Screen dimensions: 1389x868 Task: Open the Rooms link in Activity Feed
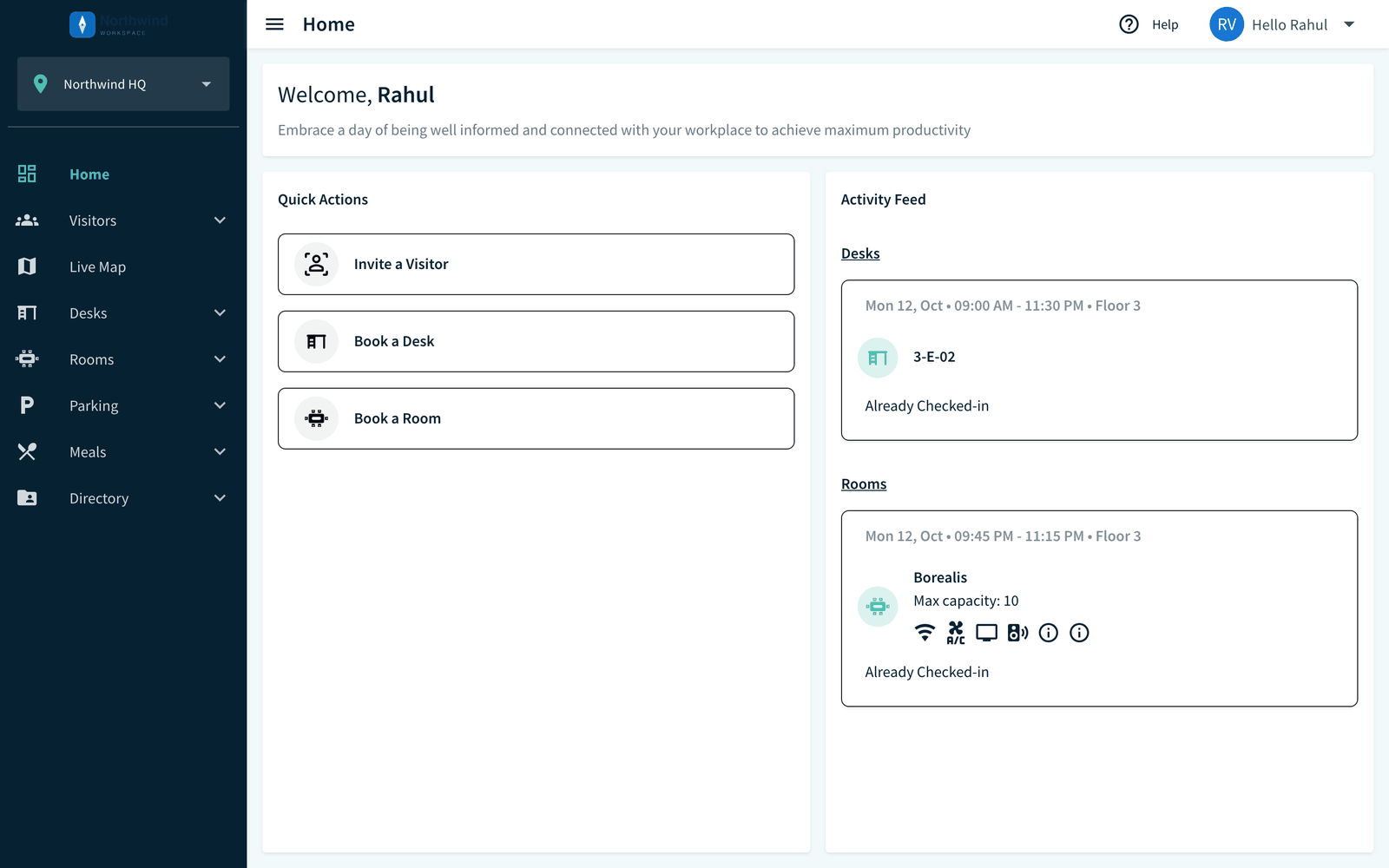click(864, 484)
